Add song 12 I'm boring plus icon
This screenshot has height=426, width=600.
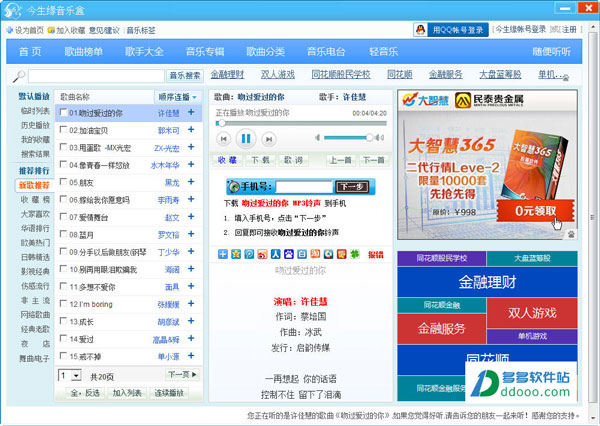(191, 304)
